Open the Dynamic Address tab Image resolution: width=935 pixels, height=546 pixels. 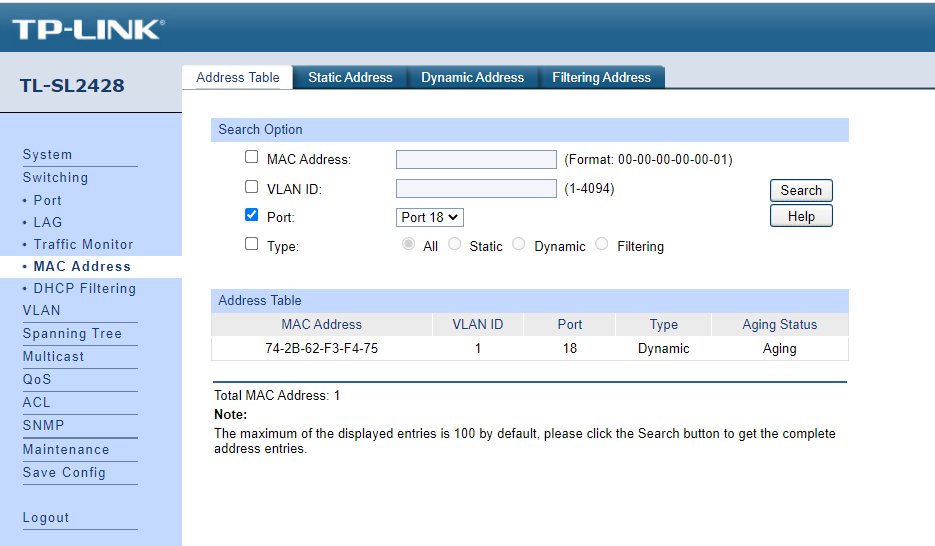472,77
